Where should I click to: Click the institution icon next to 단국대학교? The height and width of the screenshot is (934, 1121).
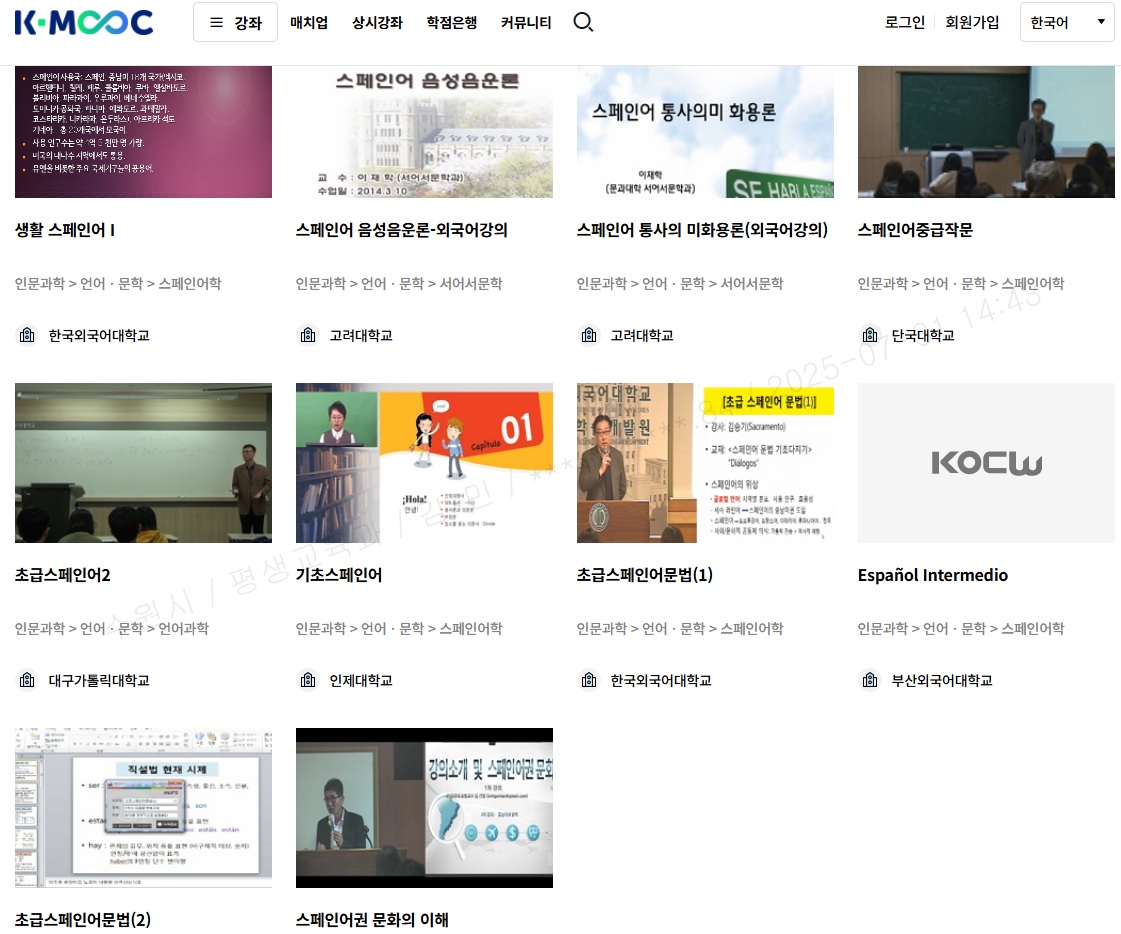tap(870, 335)
